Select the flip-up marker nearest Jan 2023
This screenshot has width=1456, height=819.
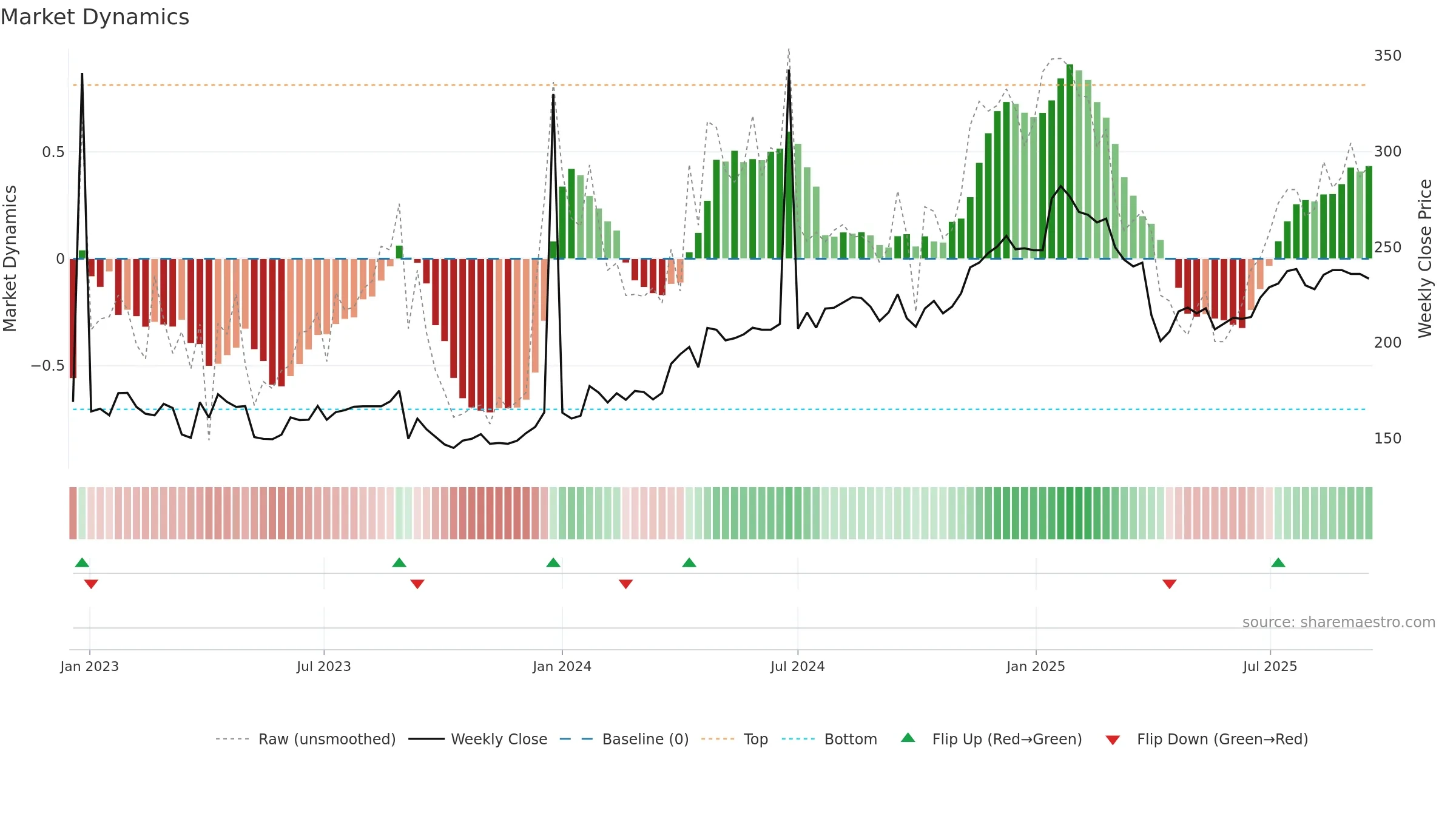tap(82, 562)
